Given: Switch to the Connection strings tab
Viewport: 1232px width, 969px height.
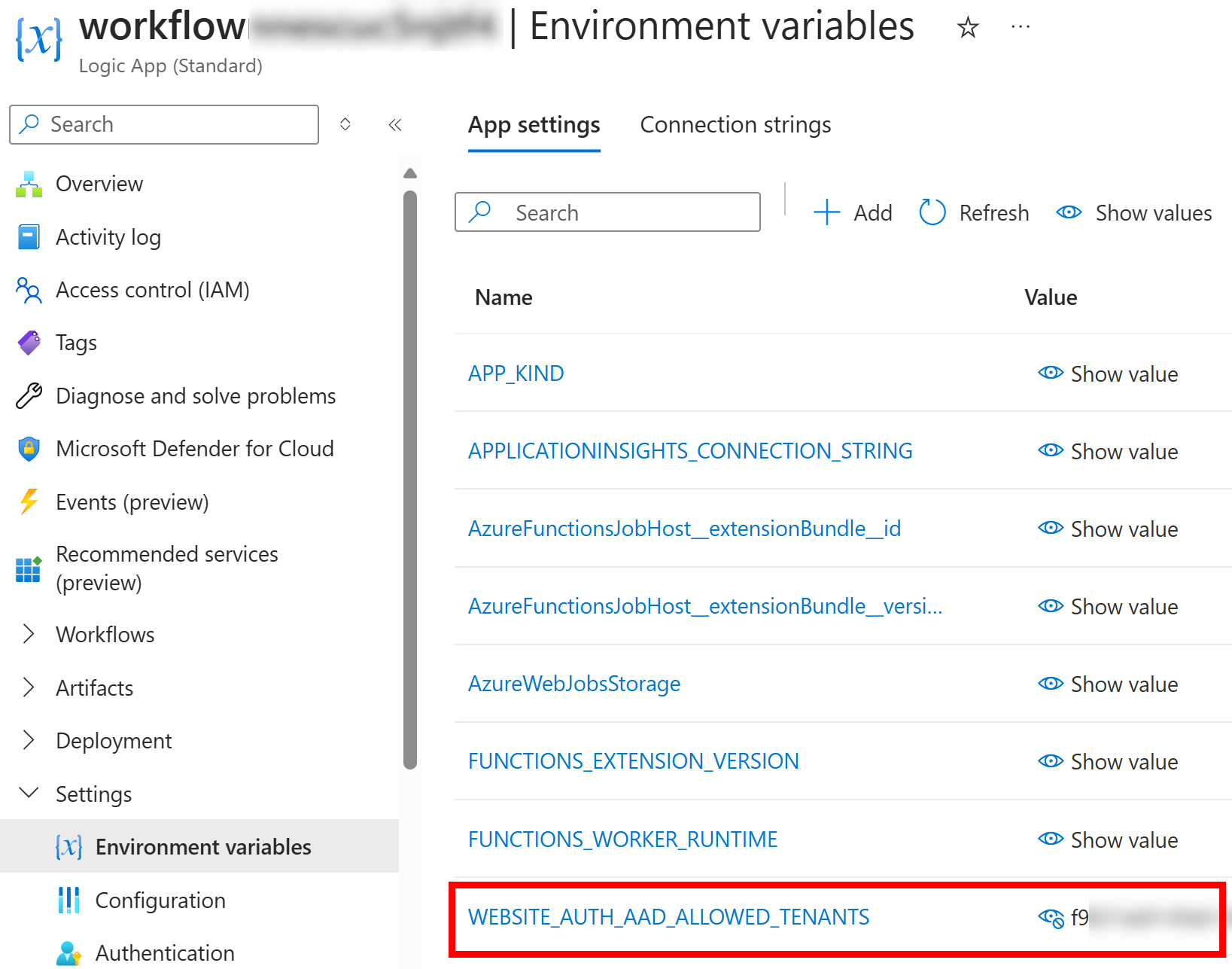Looking at the screenshot, I should (x=735, y=125).
